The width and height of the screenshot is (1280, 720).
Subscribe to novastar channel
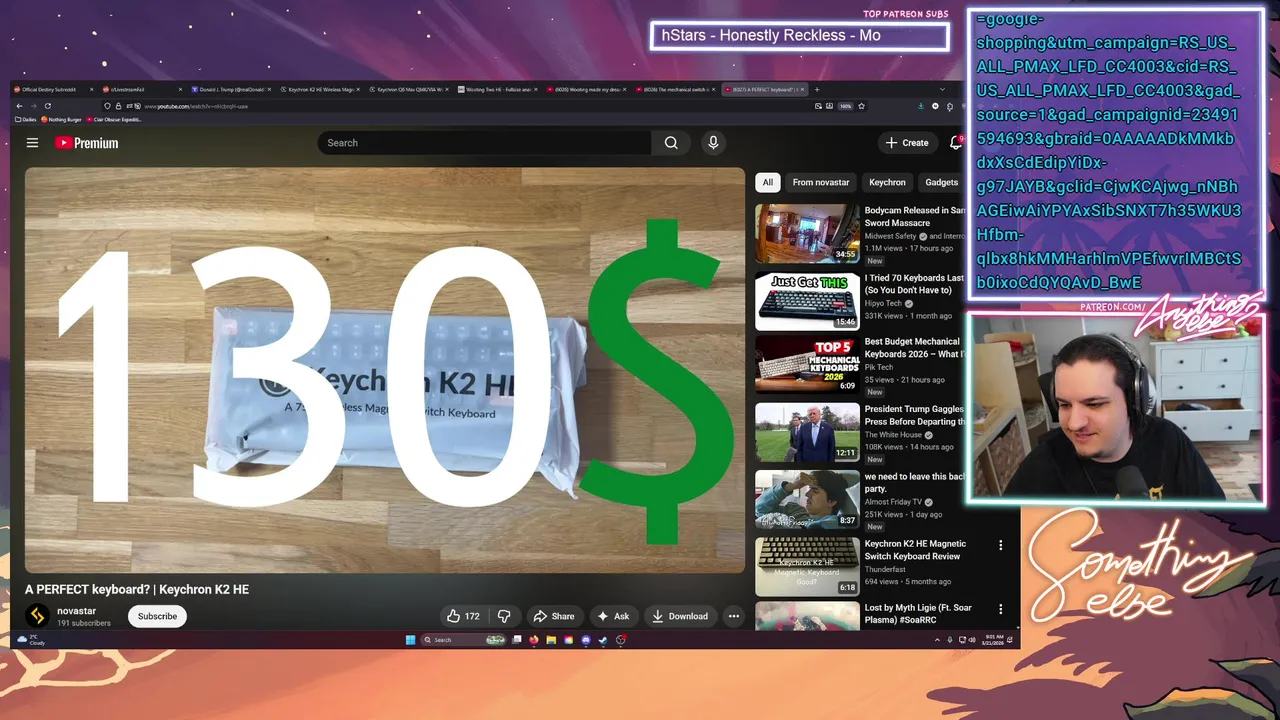(157, 616)
